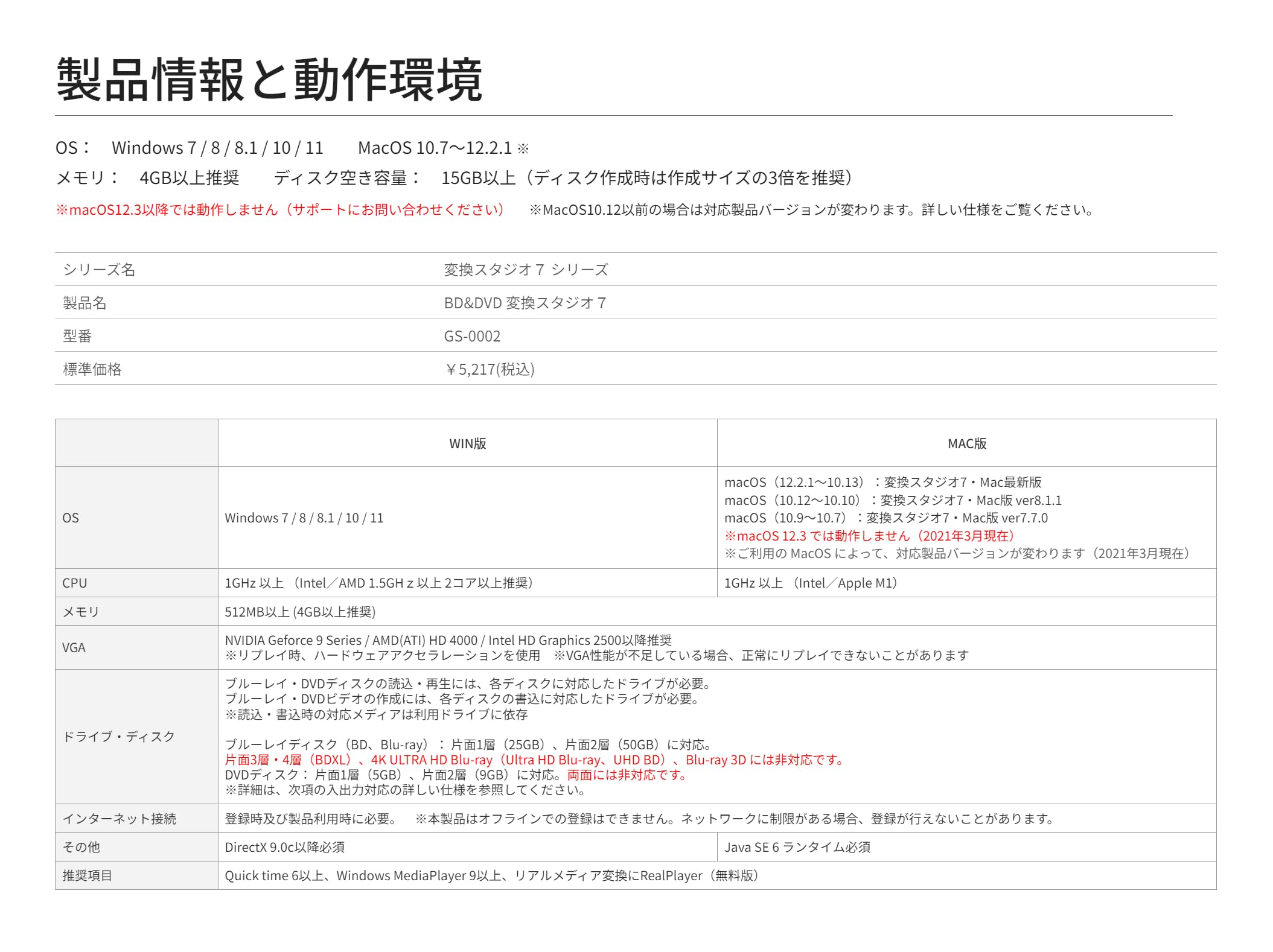
Task: Click the Windows 7/8/8.1/10/11 OS cell in table
Action: [x=304, y=518]
